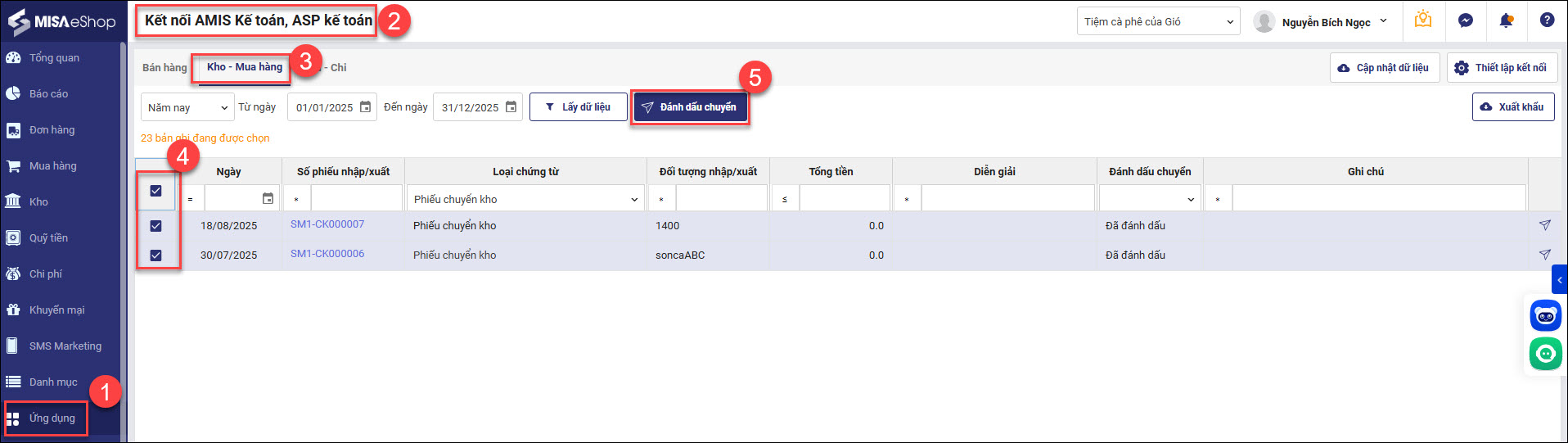Viewport: 1568px width, 443px height.
Task: Click send icon on row SM1-CK000006
Action: (1544, 255)
